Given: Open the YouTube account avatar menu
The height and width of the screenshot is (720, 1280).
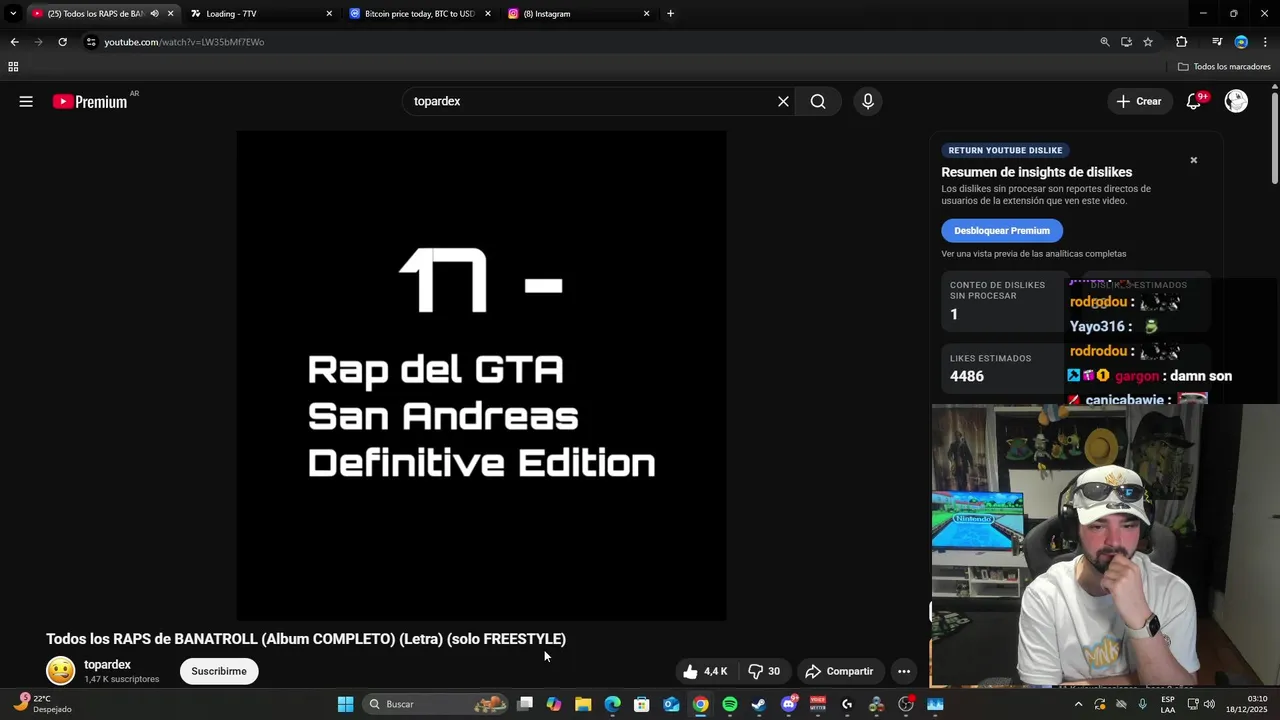Looking at the screenshot, I should [x=1236, y=101].
